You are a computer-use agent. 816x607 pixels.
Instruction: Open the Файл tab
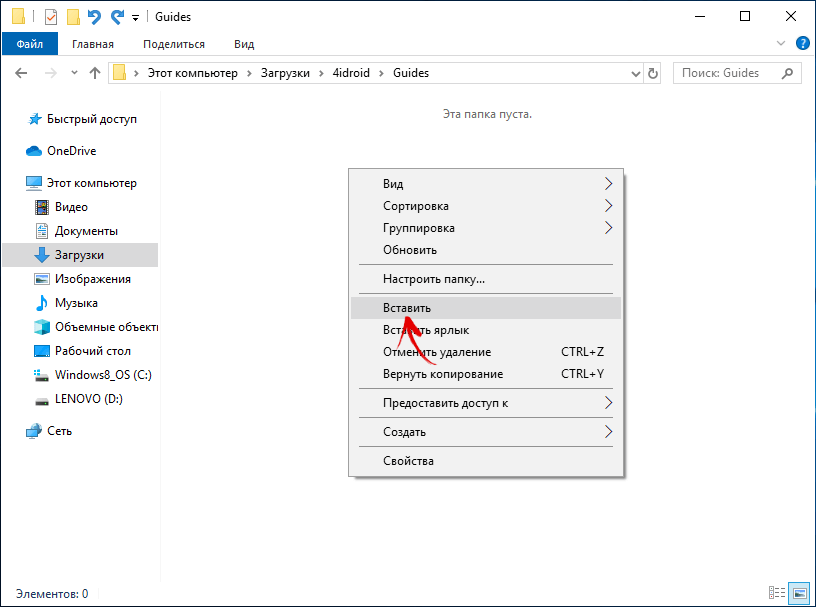point(30,44)
